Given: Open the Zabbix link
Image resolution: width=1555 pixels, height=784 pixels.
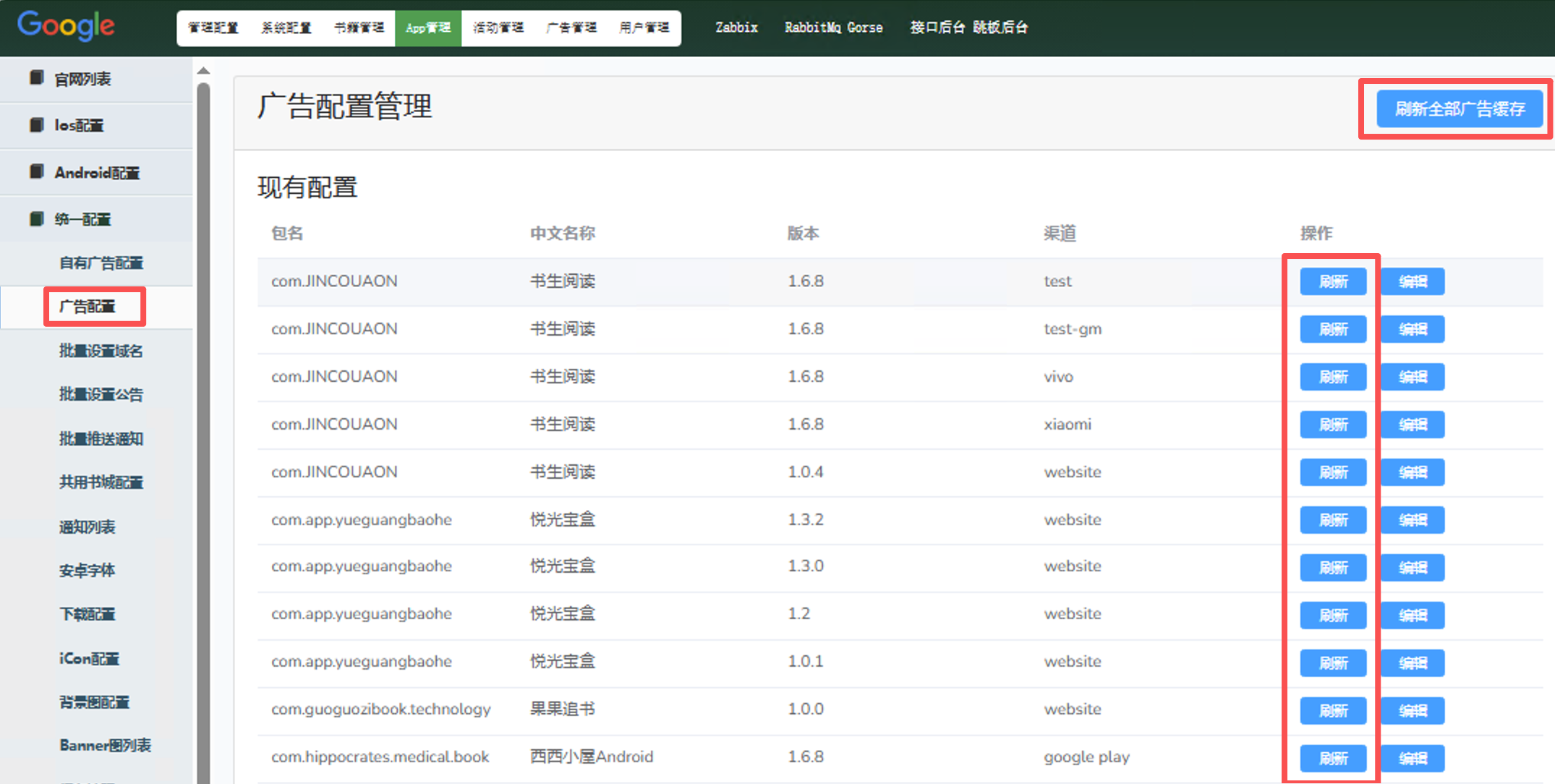Looking at the screenshot, I should [736, 27].
